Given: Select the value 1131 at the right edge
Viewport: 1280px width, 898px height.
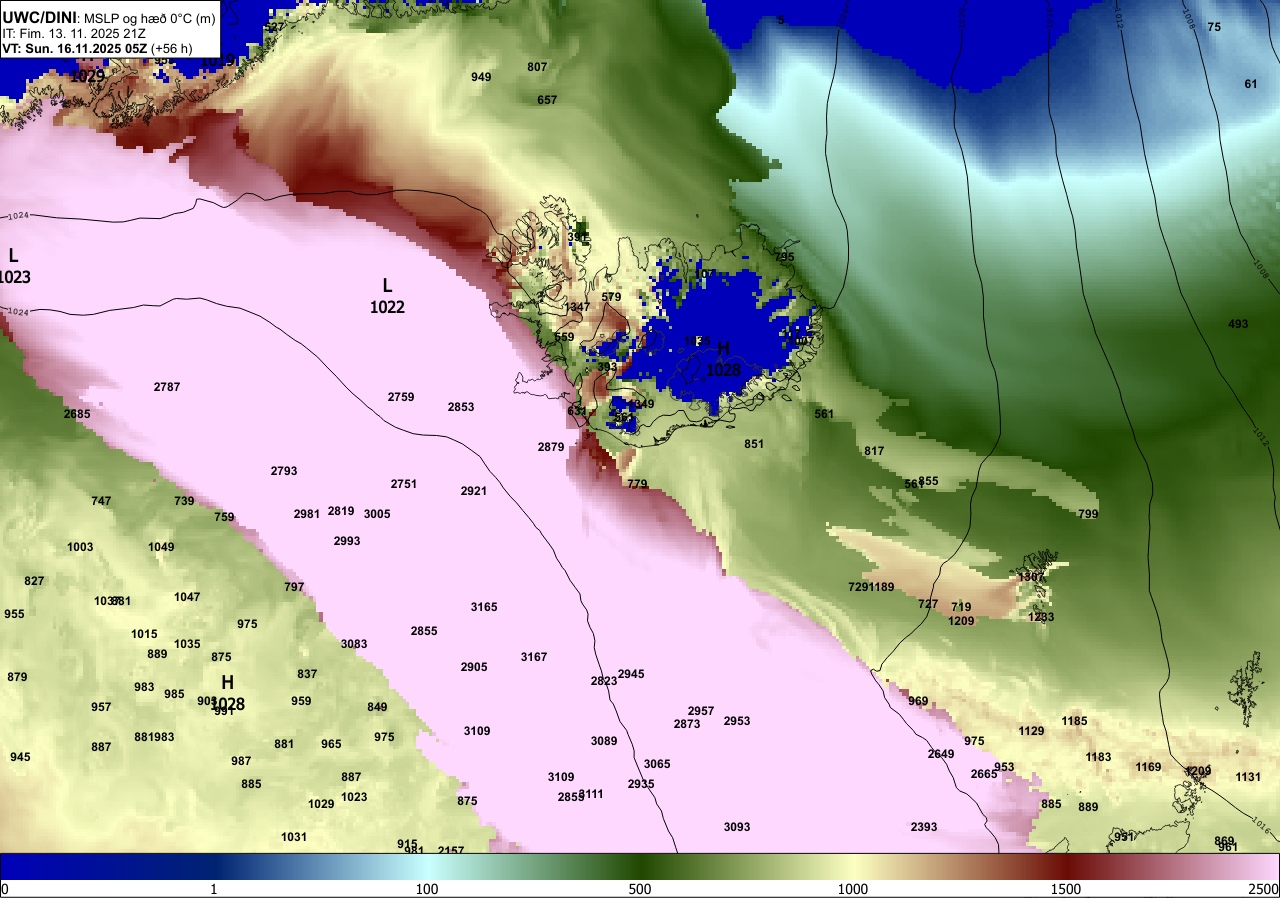Looking at the screenshot, I should click(1248, 777).
